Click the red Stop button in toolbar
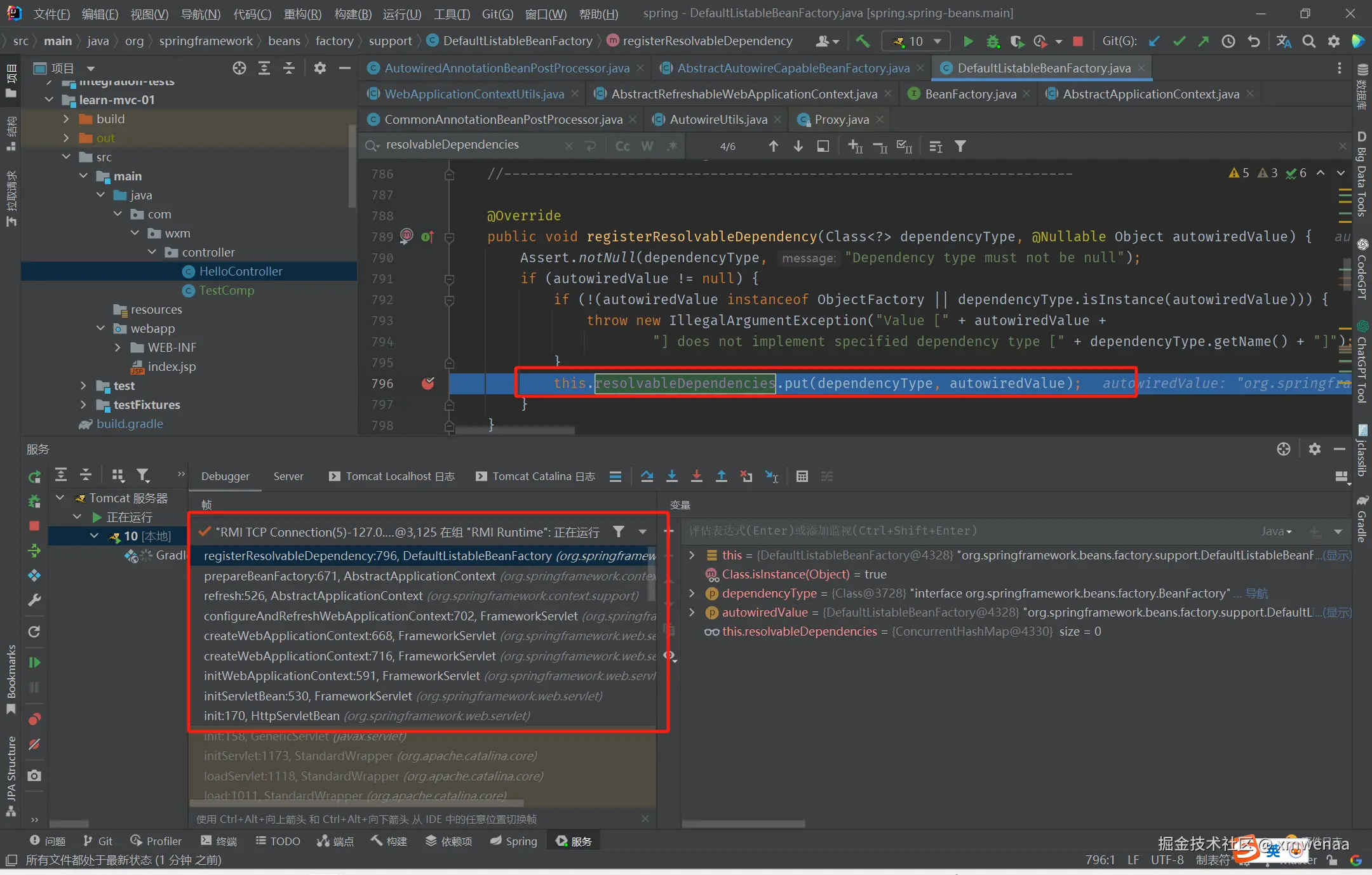The image size is (1372, 875). coord(1078,41)
